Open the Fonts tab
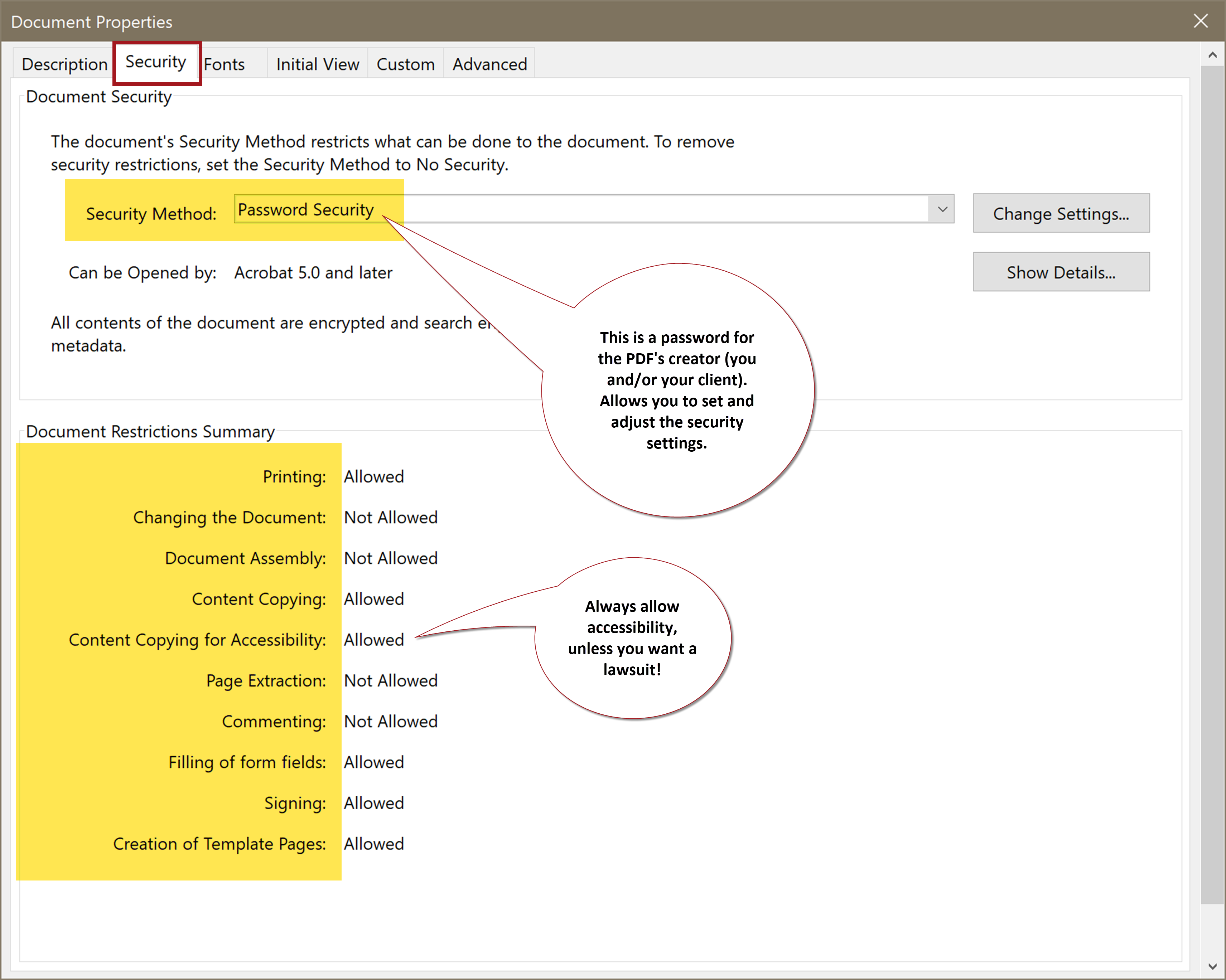Viewport: 1226px width, 980px height. pyautogui.click(x=224, y=64)
